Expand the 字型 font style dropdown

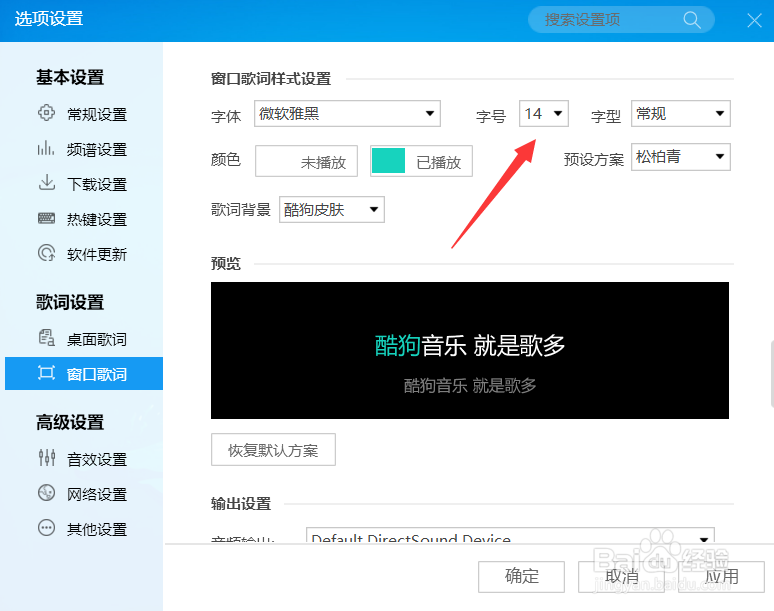(x=681, y=114)
